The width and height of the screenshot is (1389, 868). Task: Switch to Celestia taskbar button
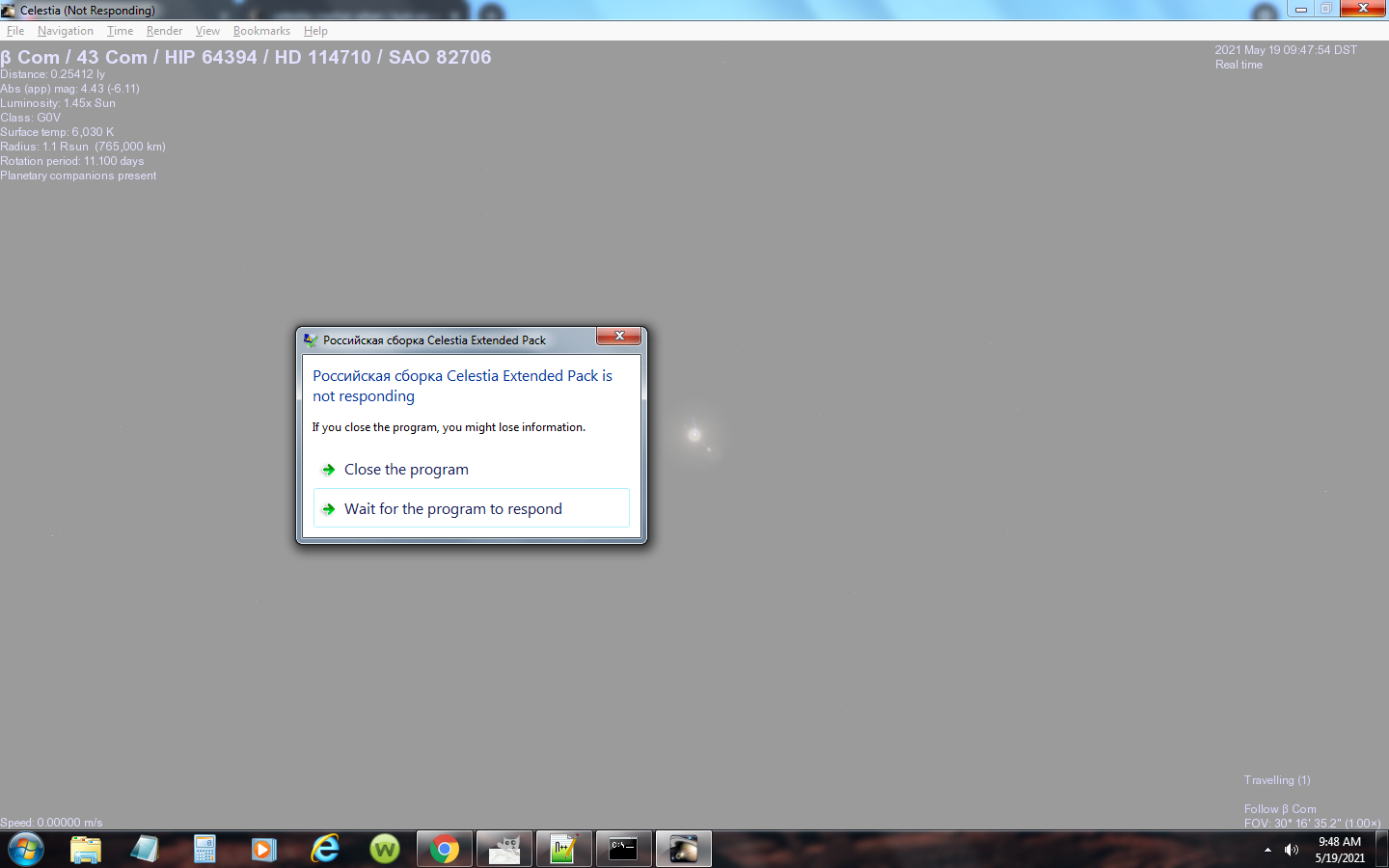click(x=684, y=850)
